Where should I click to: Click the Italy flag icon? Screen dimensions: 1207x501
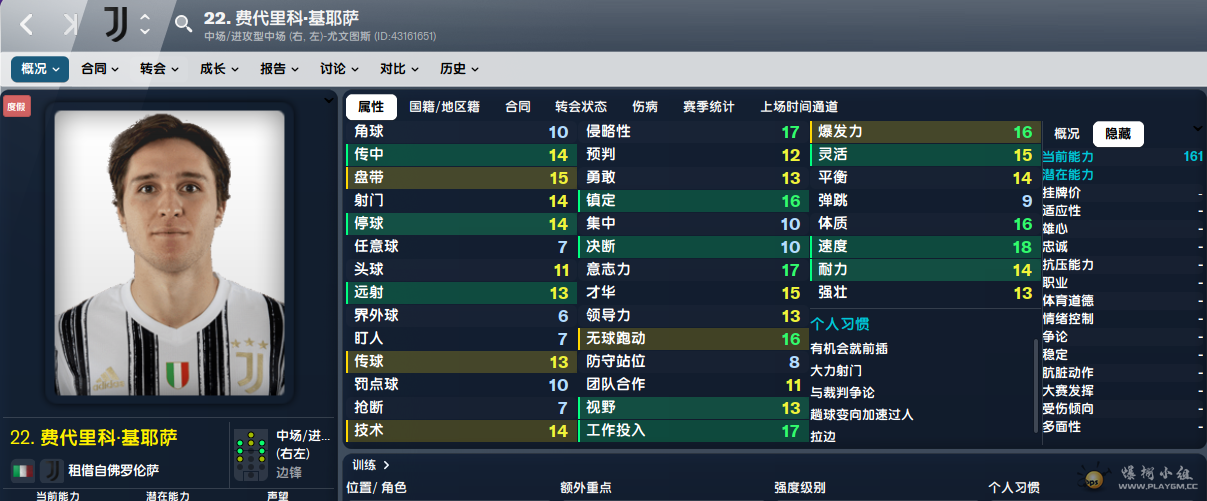[22, 470]
